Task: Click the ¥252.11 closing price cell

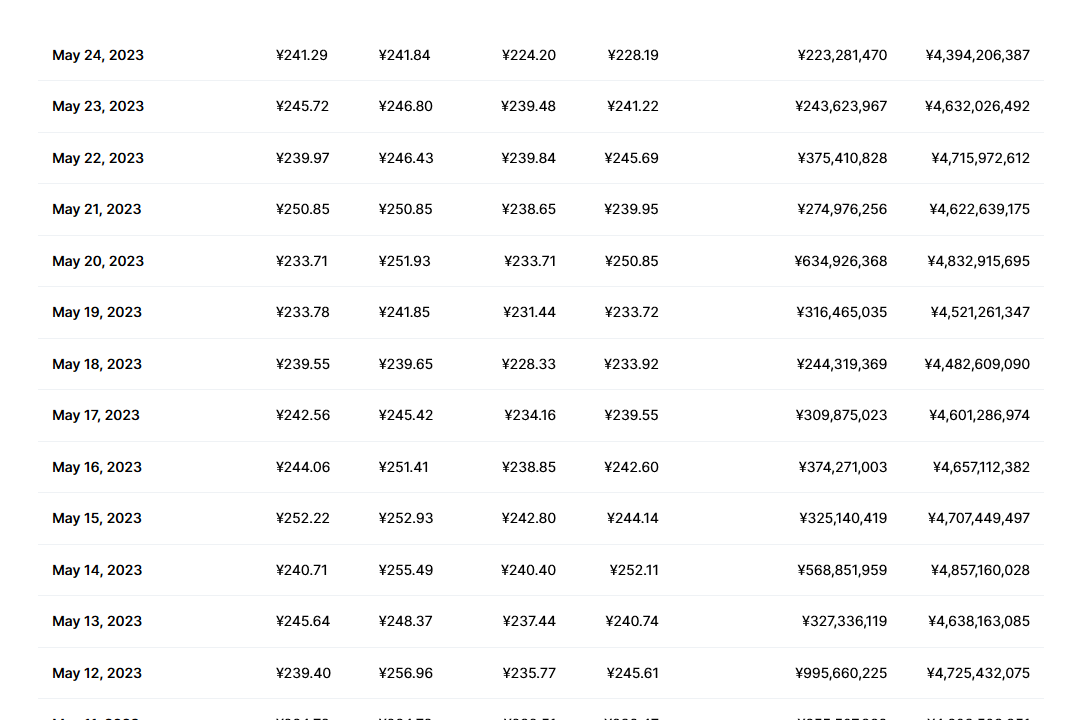Action: point(634,570)
